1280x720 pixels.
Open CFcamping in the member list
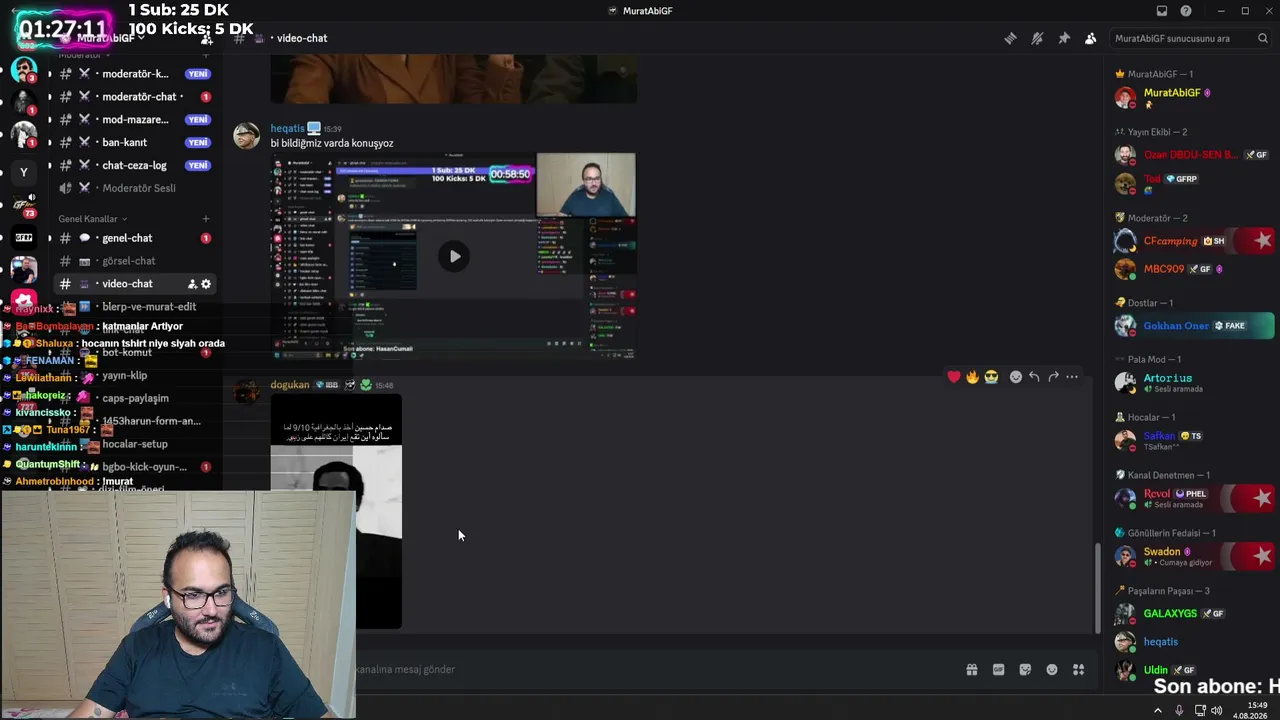point(1190,241)
